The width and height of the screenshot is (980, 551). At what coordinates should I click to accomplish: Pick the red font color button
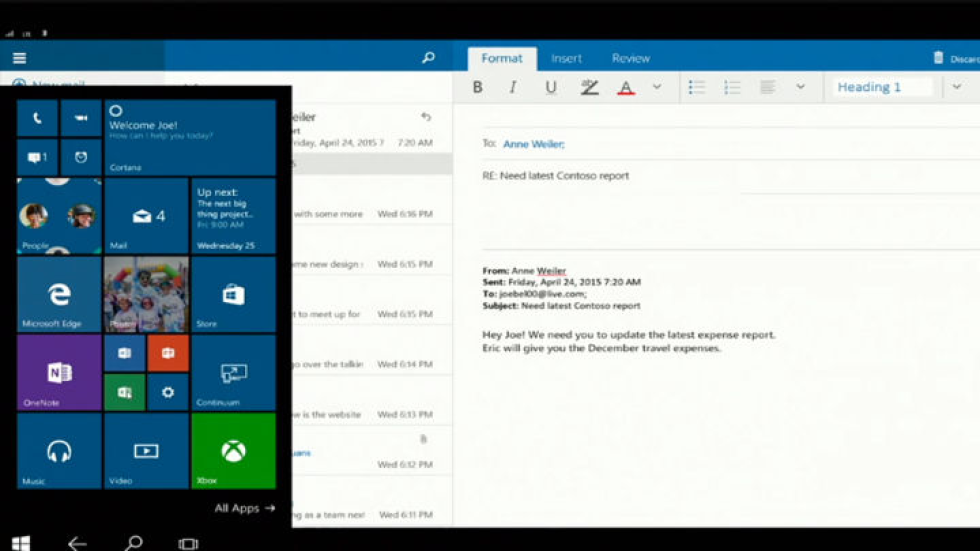[626, 88]
